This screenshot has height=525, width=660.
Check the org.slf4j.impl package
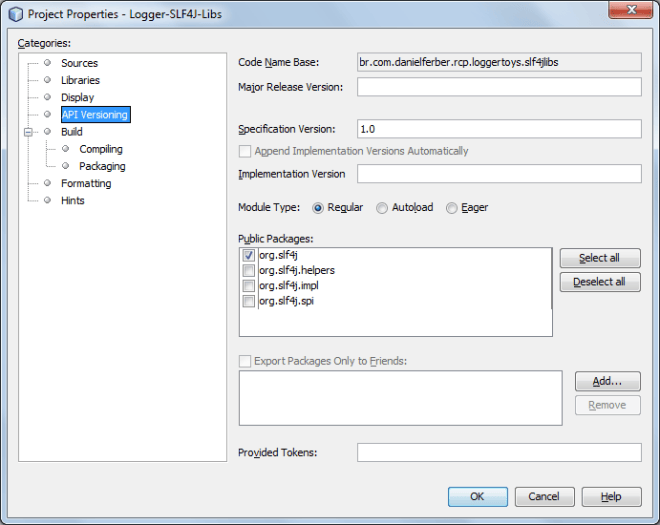coord(248,286)
